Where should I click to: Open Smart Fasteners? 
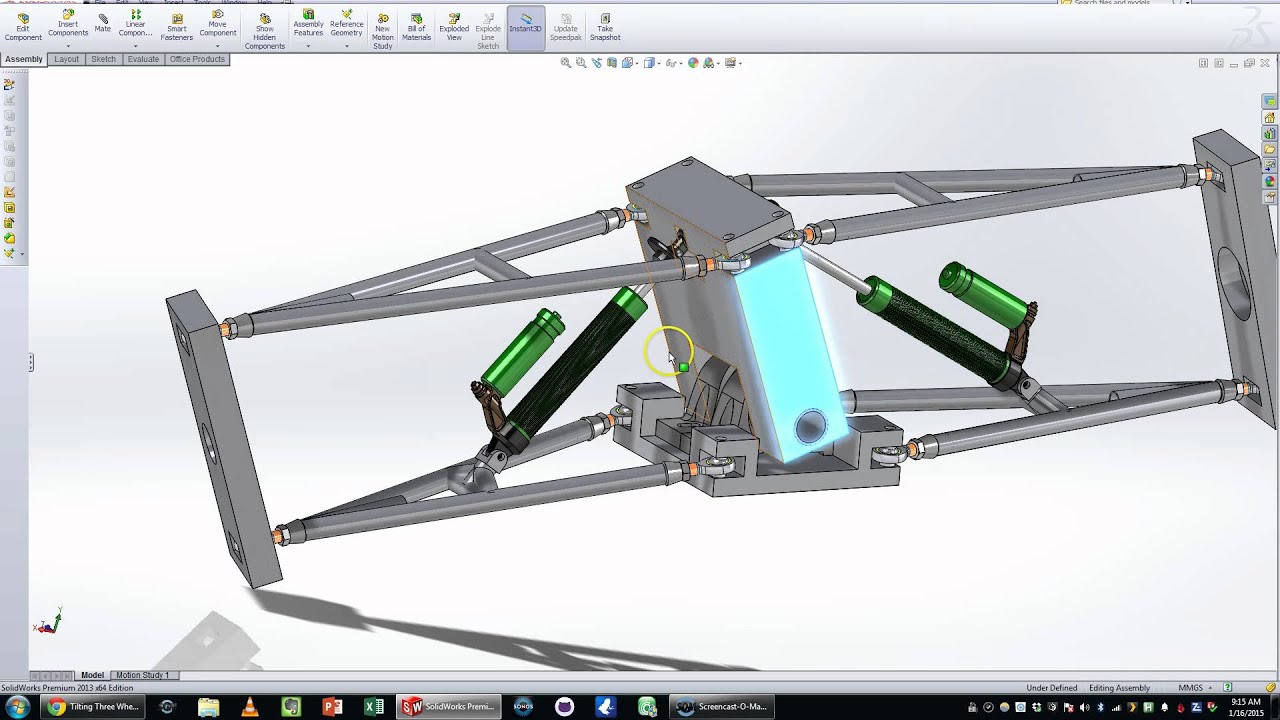(177, 27)
